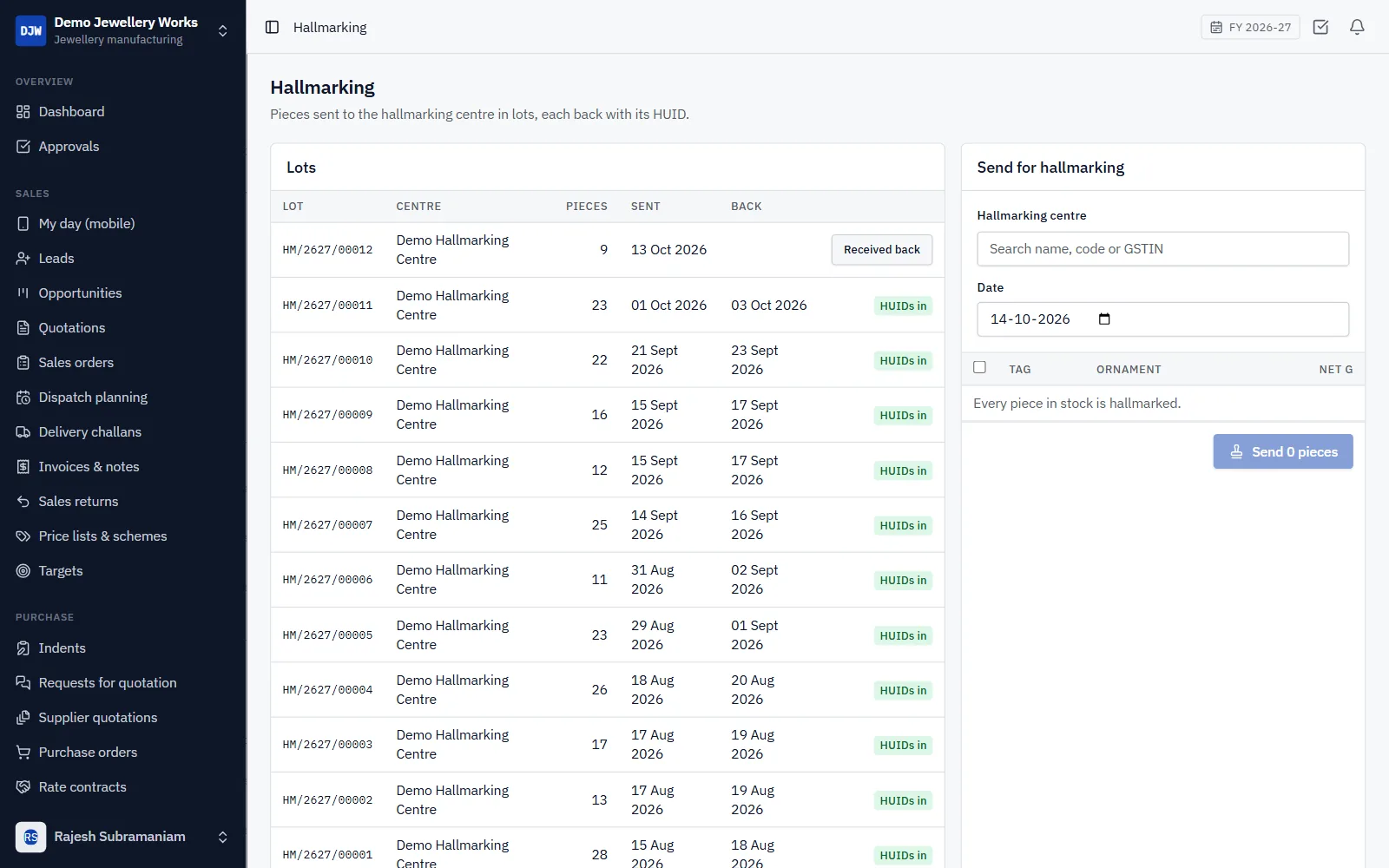This screenshot has height=868, width=1389.
Task: Open the FY 2026-27 year selector
Action: click(x=1250, y=27)
